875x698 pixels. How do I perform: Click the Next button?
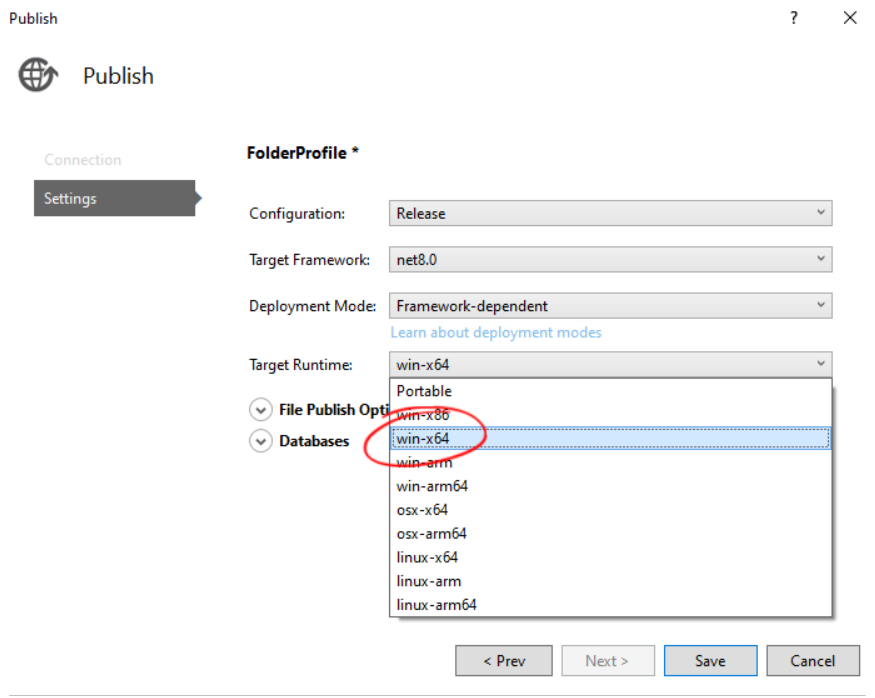click(x=608, y=661)
